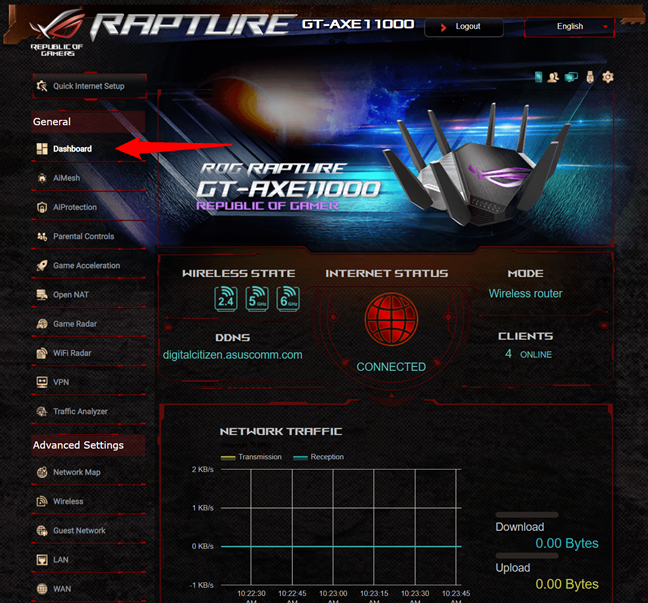Viewport: 648px width, 603px height.
Task: Click the GT-AXE11000 model name header
Action: [x=358, y=24]
